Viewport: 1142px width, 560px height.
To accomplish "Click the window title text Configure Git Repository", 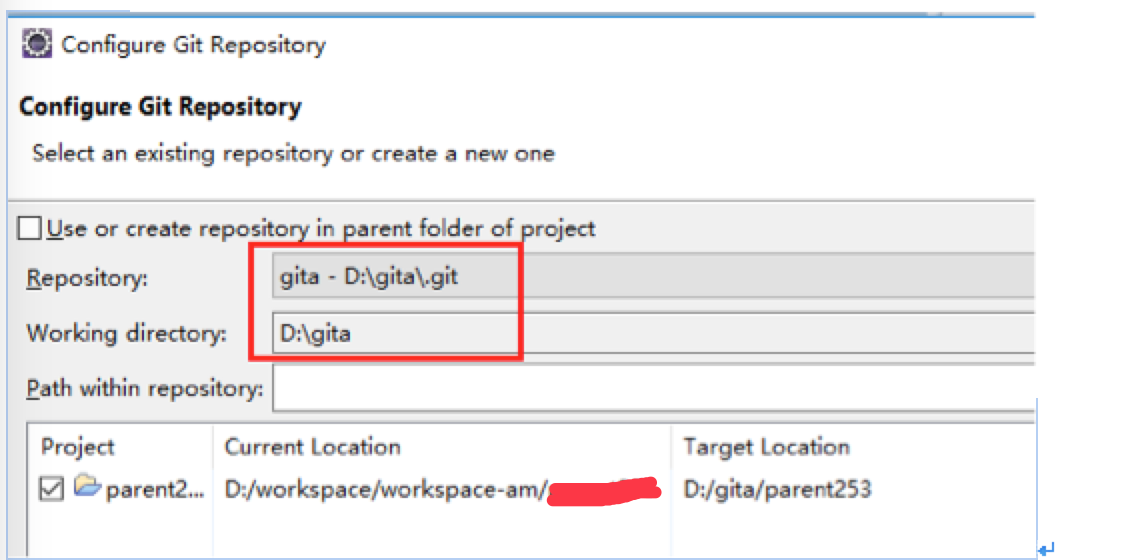I will [193, 45].
